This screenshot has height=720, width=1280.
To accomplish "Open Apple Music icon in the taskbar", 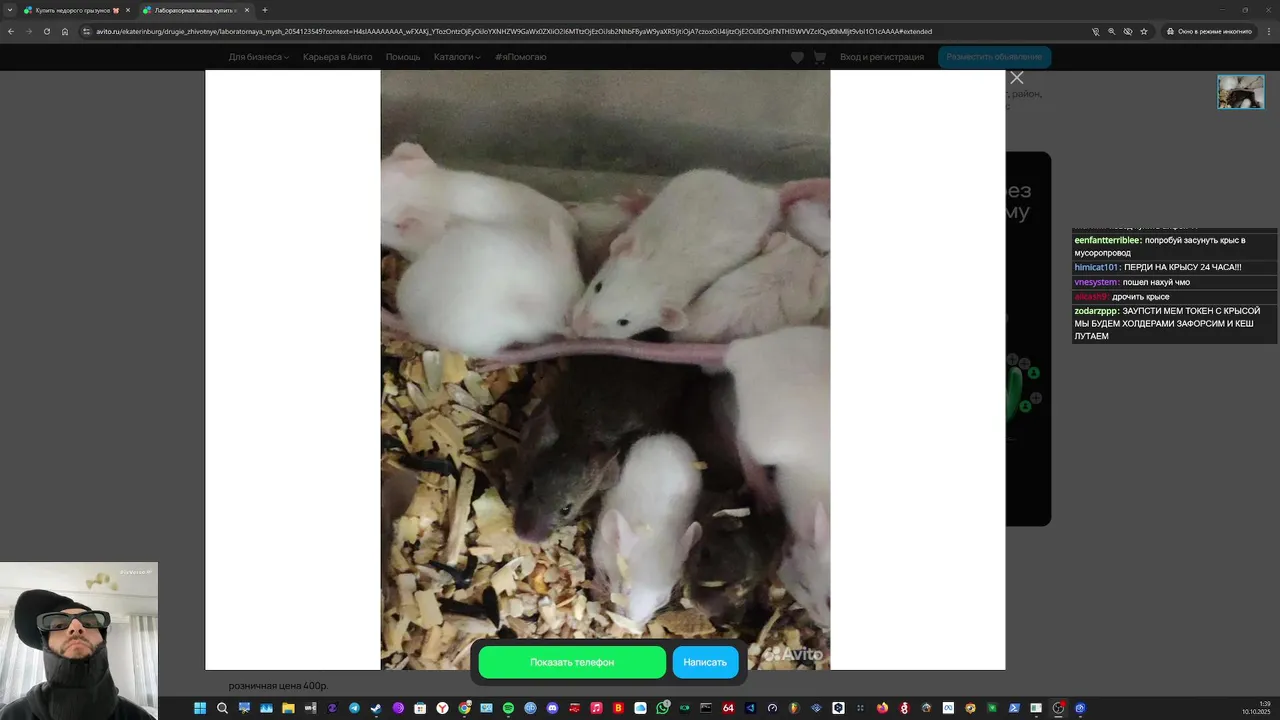I will 597,708.
